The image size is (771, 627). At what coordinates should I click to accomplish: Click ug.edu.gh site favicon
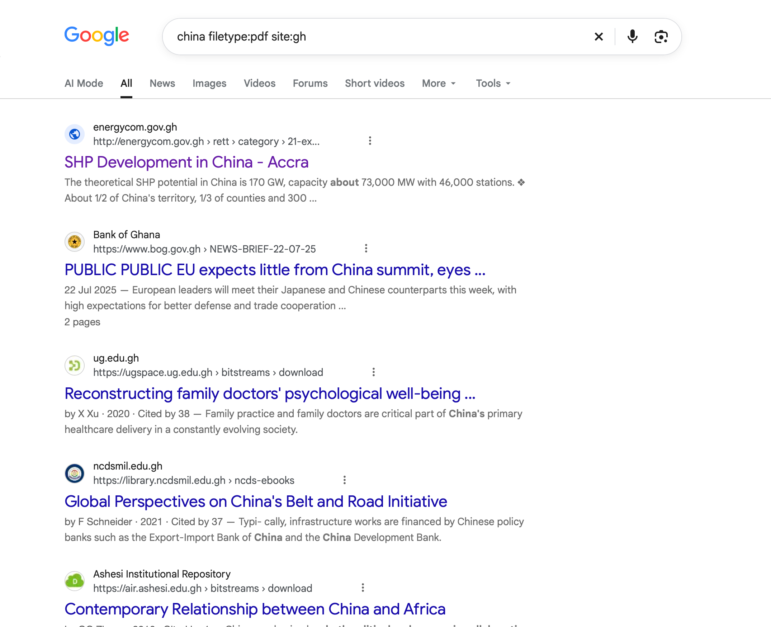click(75, 365)
